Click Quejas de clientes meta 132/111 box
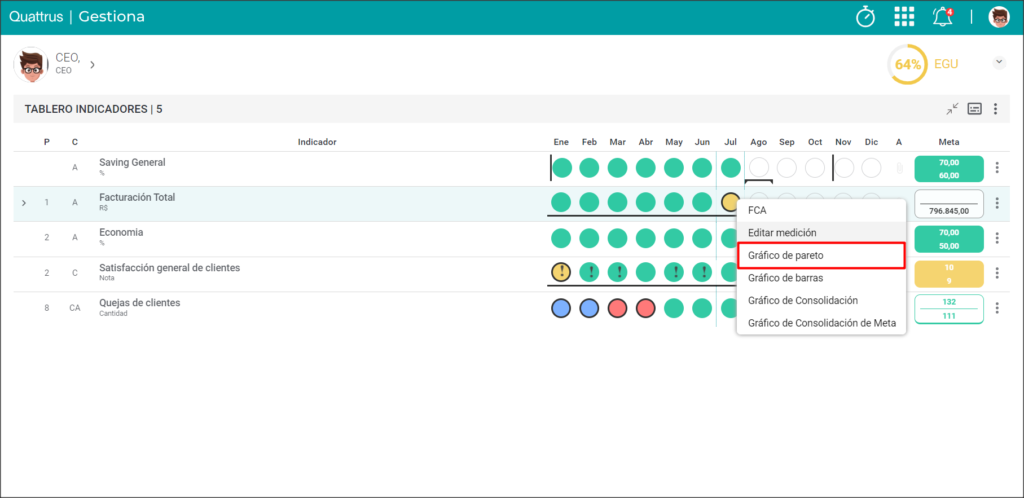Image resolution: width=1024 pixels, height=498 pixels. 949,309
